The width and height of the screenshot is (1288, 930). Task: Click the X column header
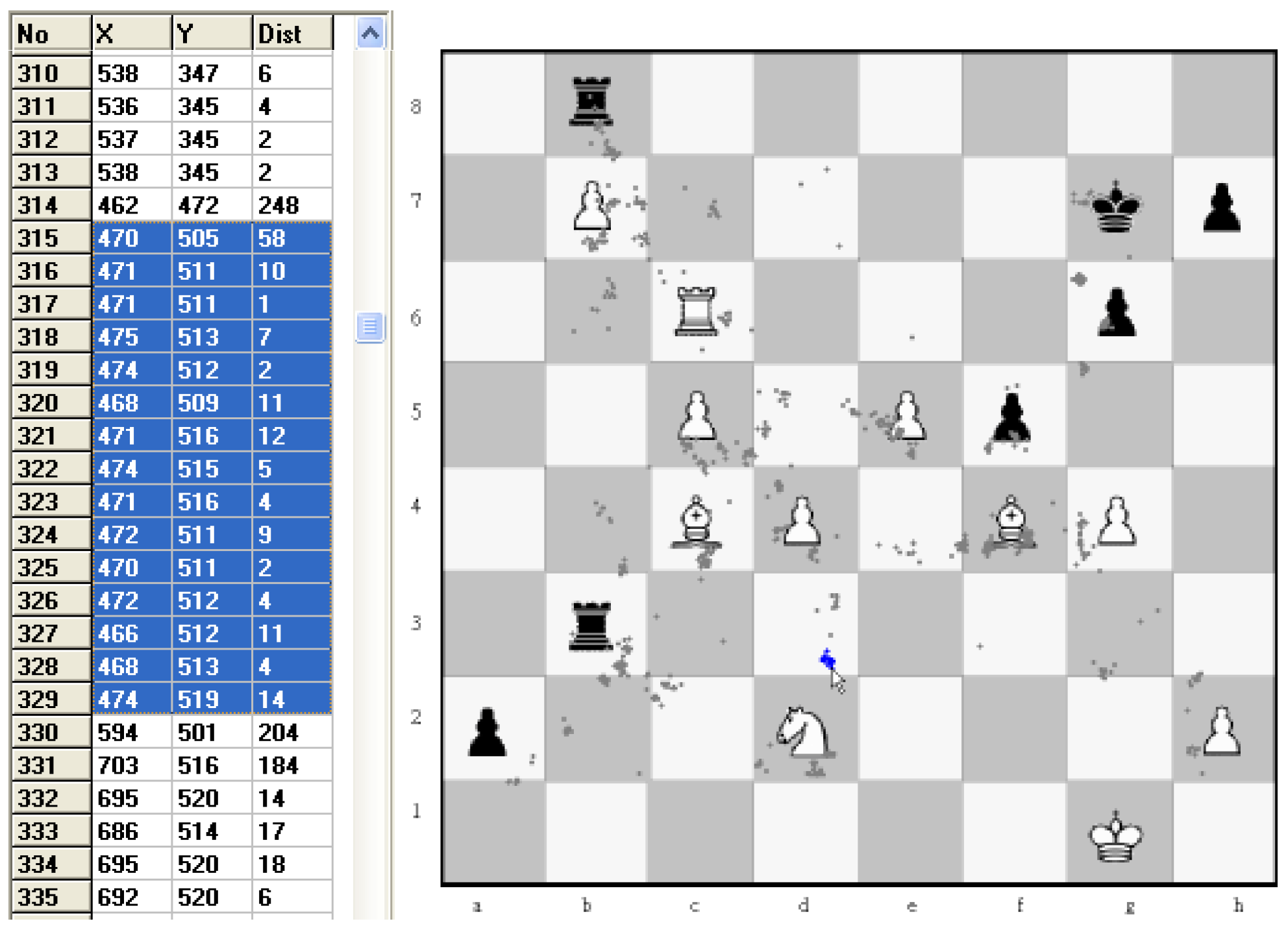coord(132,34)
